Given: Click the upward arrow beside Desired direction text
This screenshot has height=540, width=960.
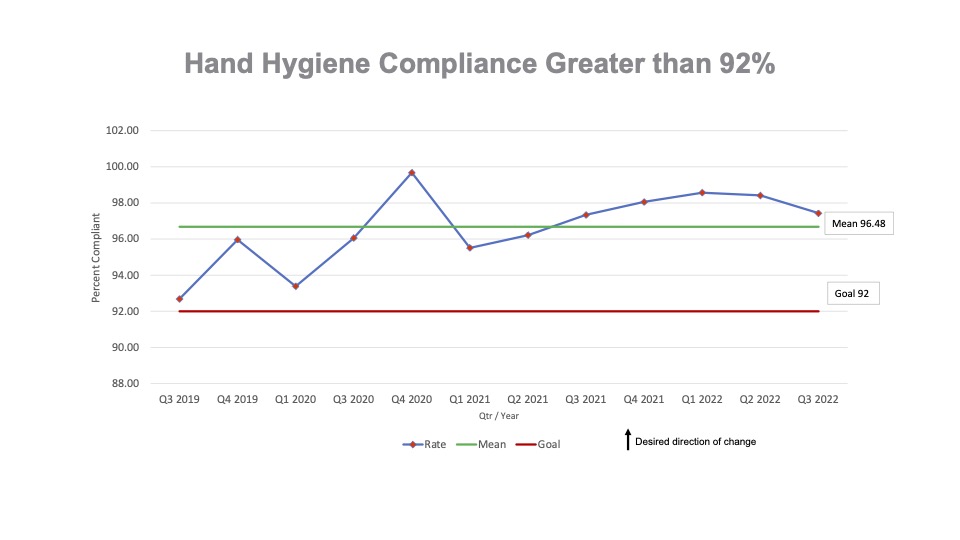Looking at the screenshot, I should [x=627, y=440].
